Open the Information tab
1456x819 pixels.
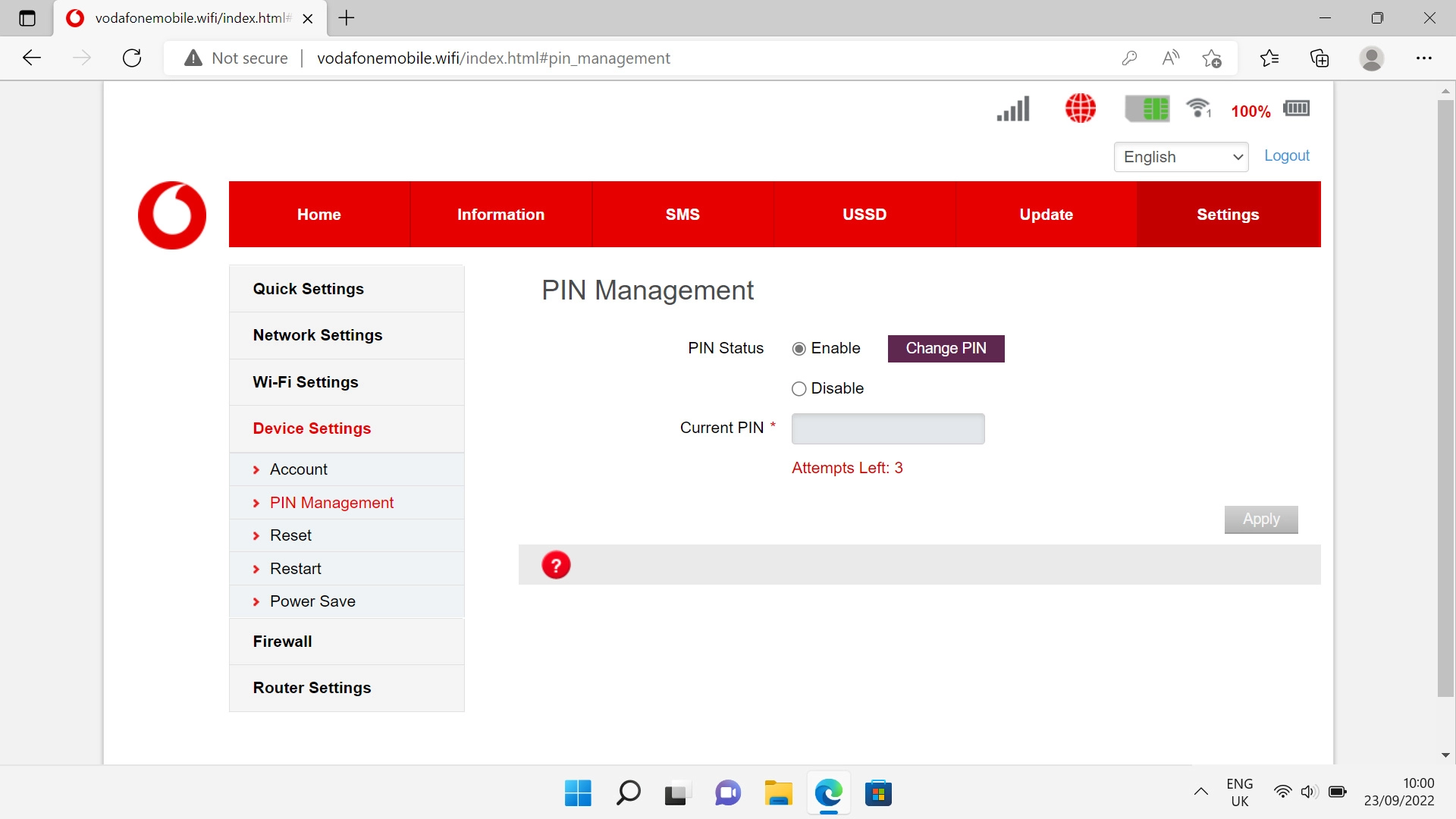click(500, 215)
